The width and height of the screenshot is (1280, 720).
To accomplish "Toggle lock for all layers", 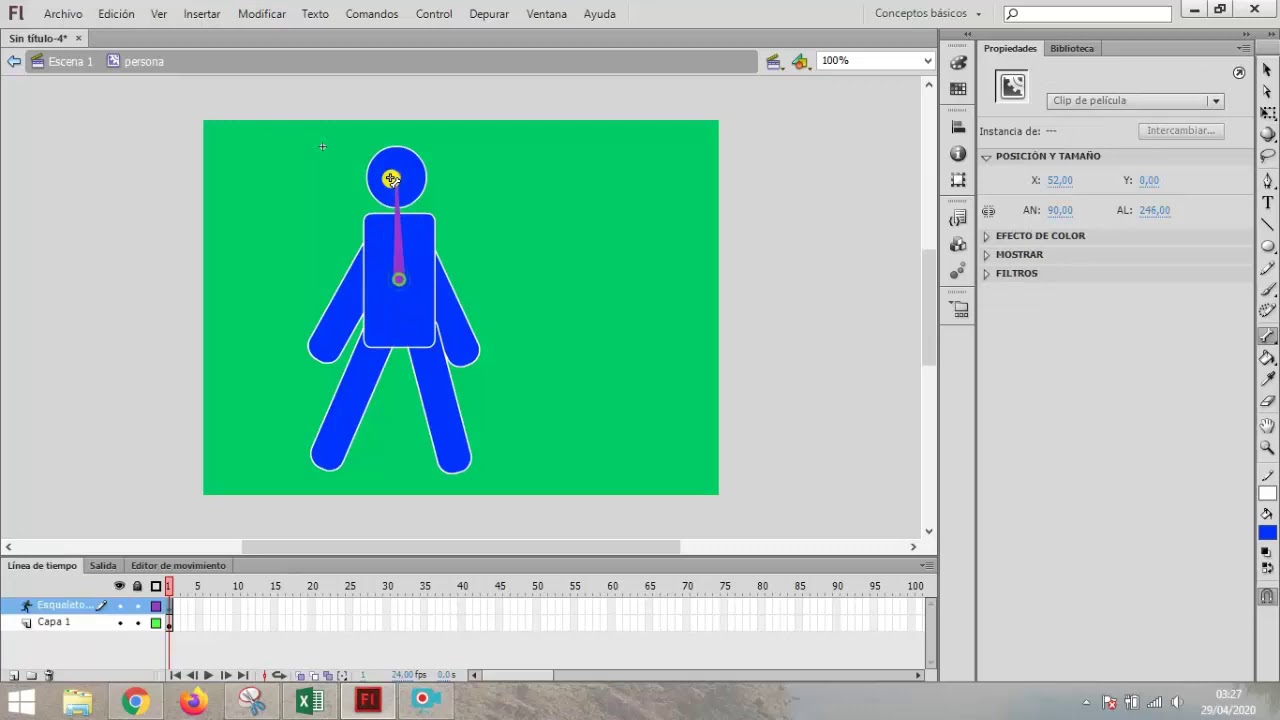I will 137,586.
